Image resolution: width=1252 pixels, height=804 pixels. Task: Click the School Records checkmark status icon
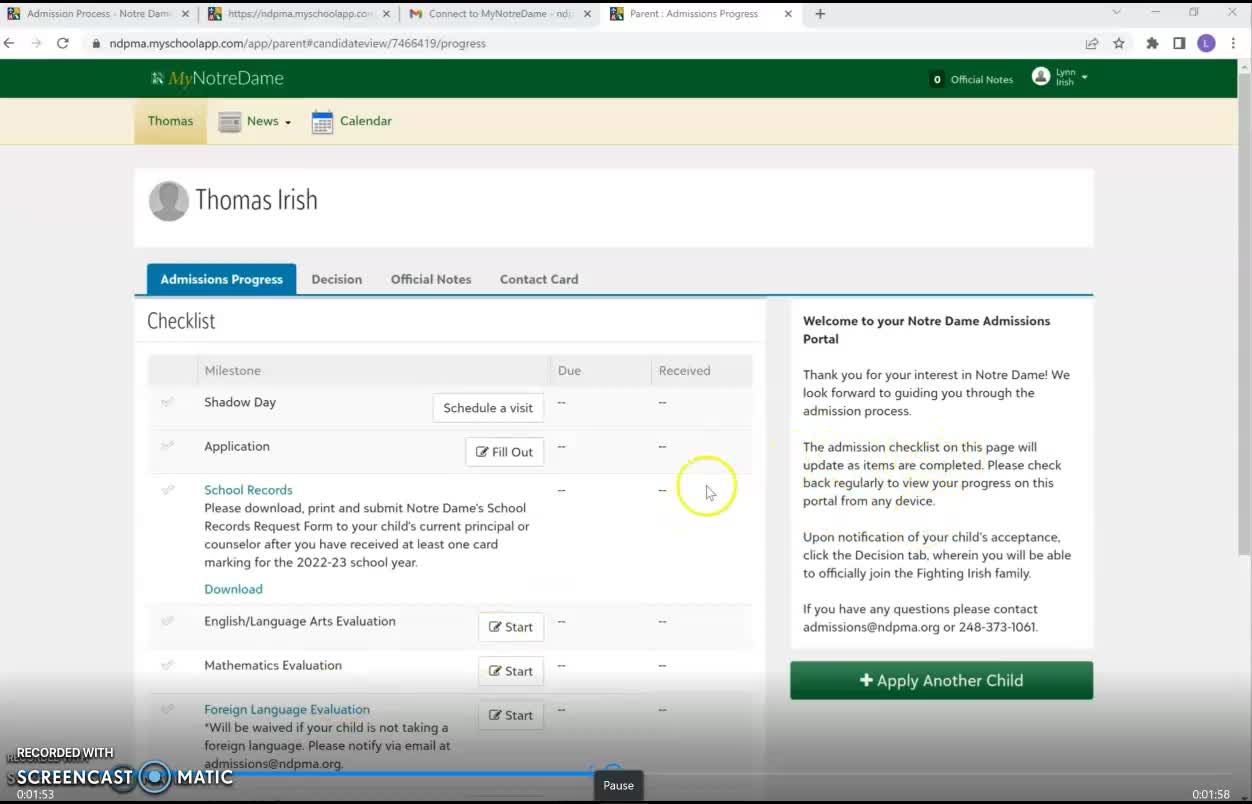pyautogui.click(x=167, y=490)
